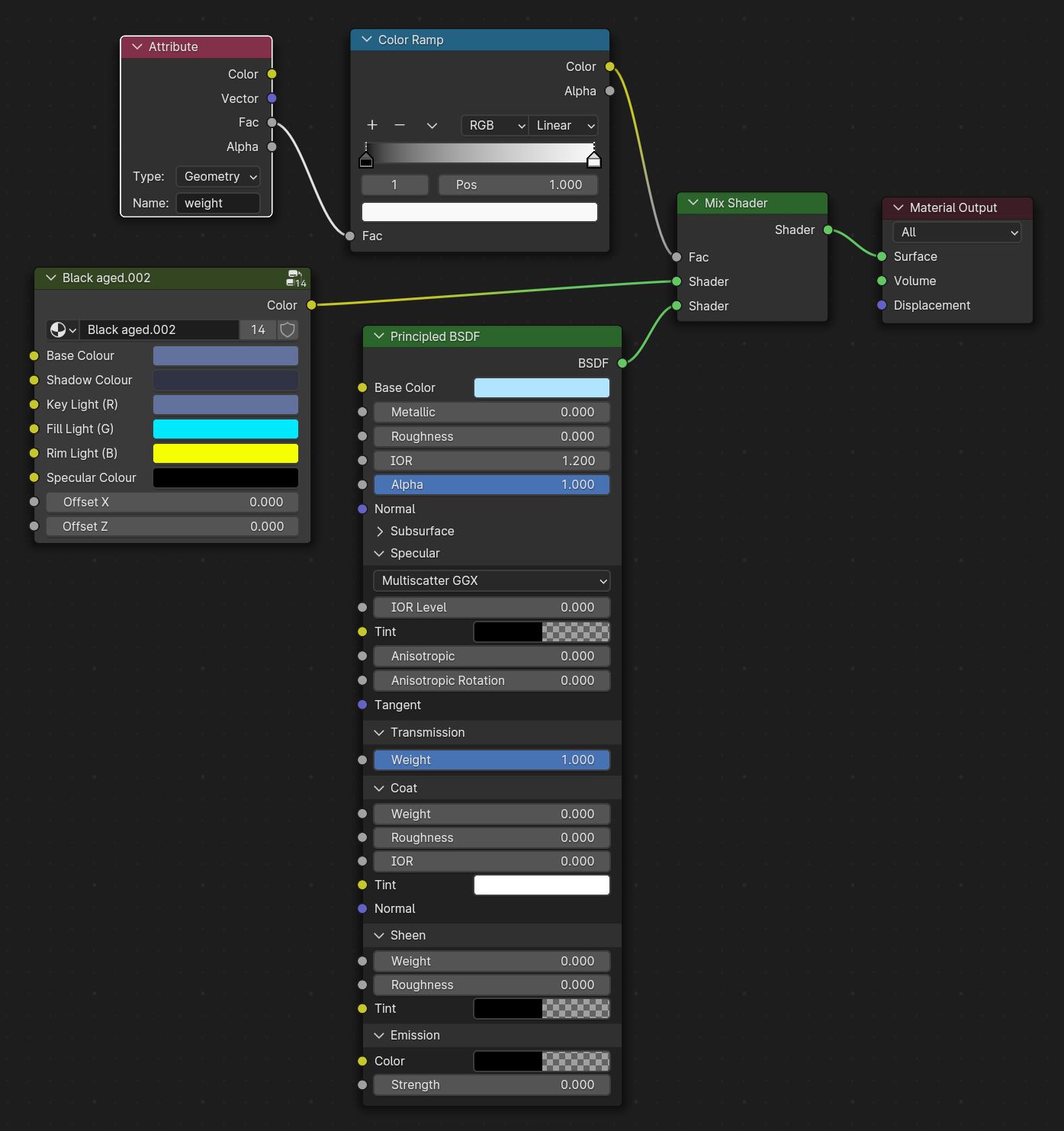Viewport: 1064px width, 1131px height.
Task: Click the linked-data icon in the Black aged.002 header
Action: pos(297,278)
